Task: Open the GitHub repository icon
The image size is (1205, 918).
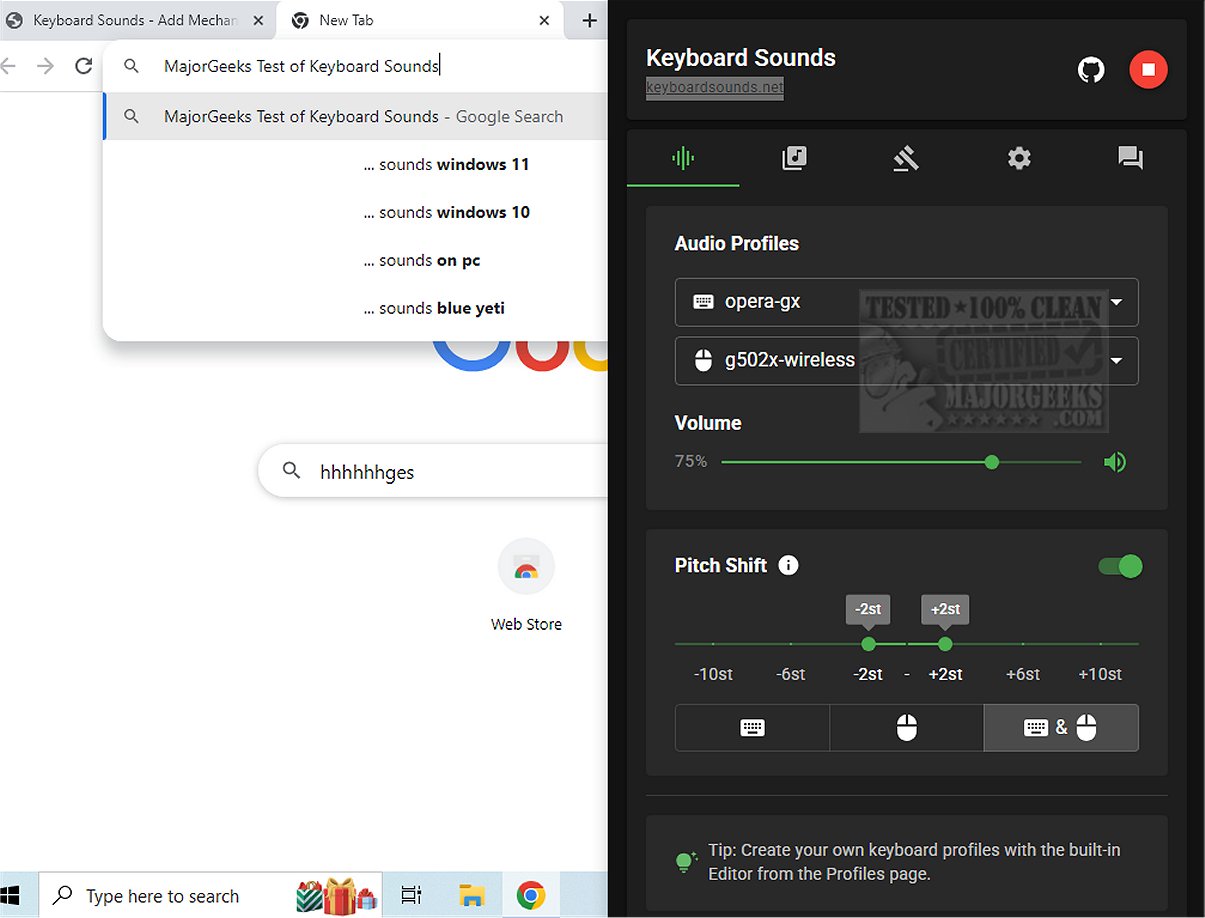Action: [1091, 70]
